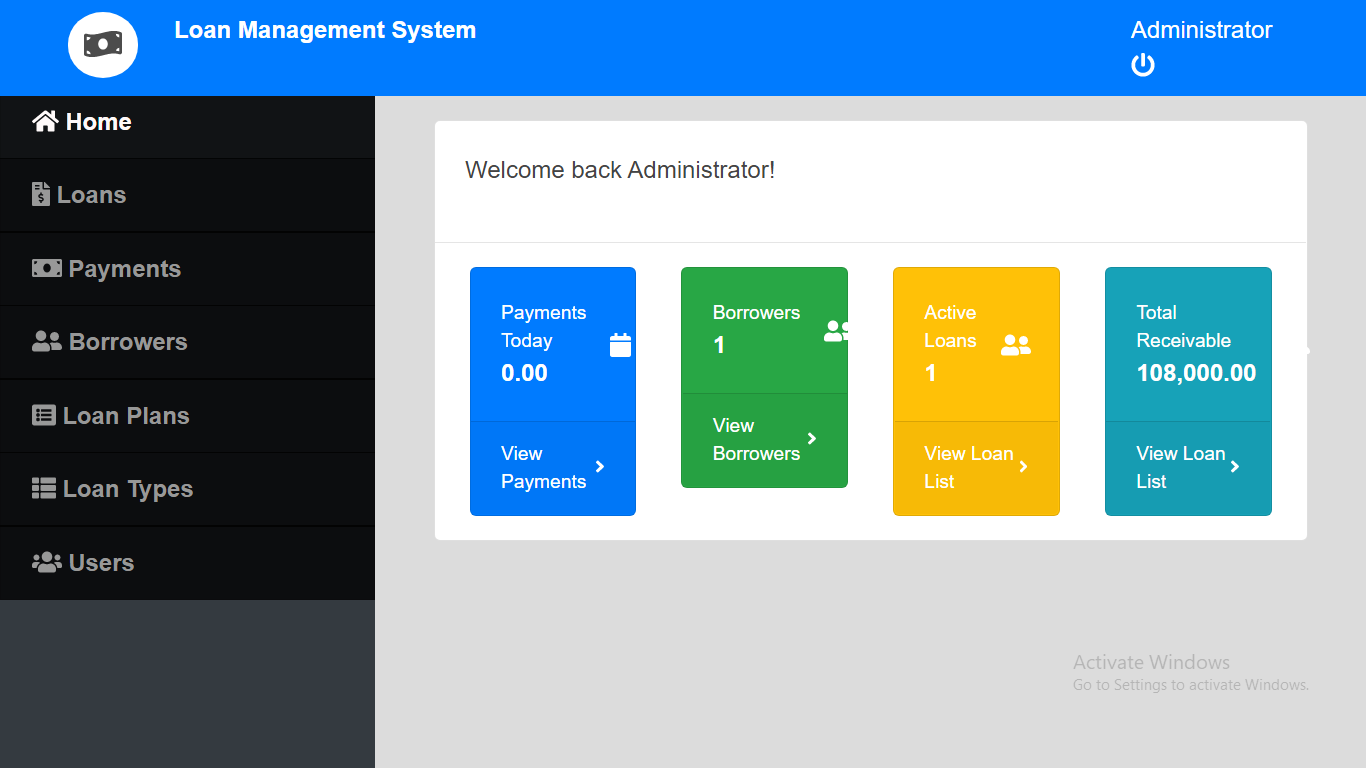Open Payments using its sidebar icon
This screenshot has height=768, width=1366.
click(44, 268)
